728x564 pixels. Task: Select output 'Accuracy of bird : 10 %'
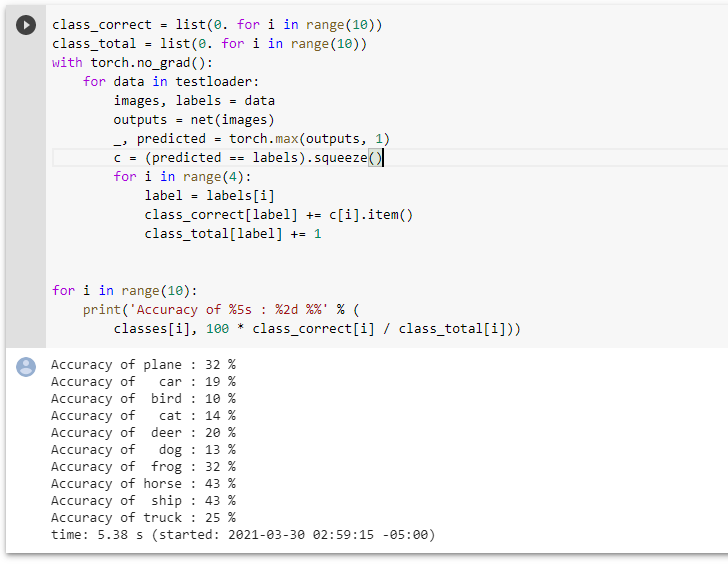tap(143, 399)
